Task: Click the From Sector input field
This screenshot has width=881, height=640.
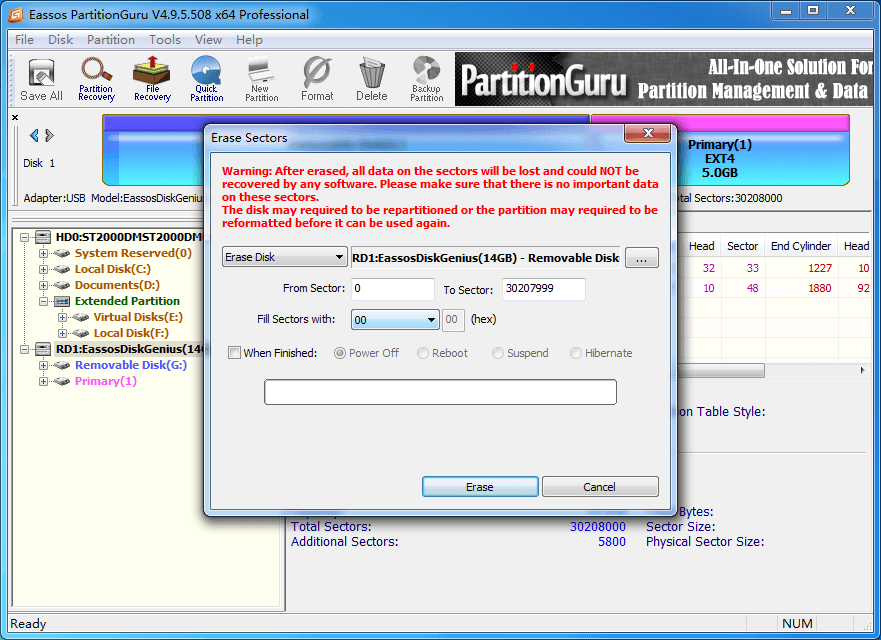Action: point(393,289)
